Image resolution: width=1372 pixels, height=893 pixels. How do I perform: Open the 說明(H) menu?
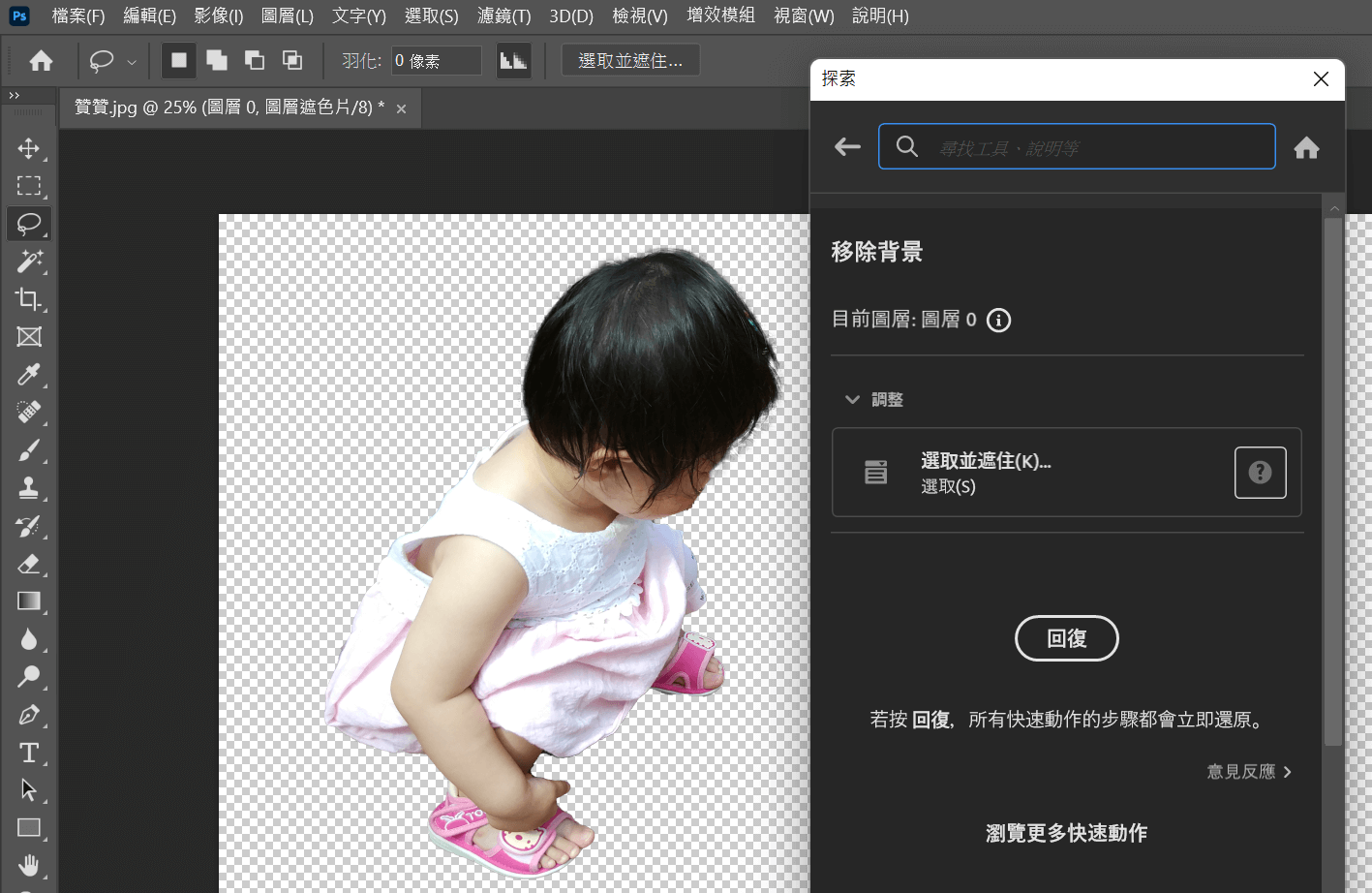pyautogui.click(x=881, y=15)
